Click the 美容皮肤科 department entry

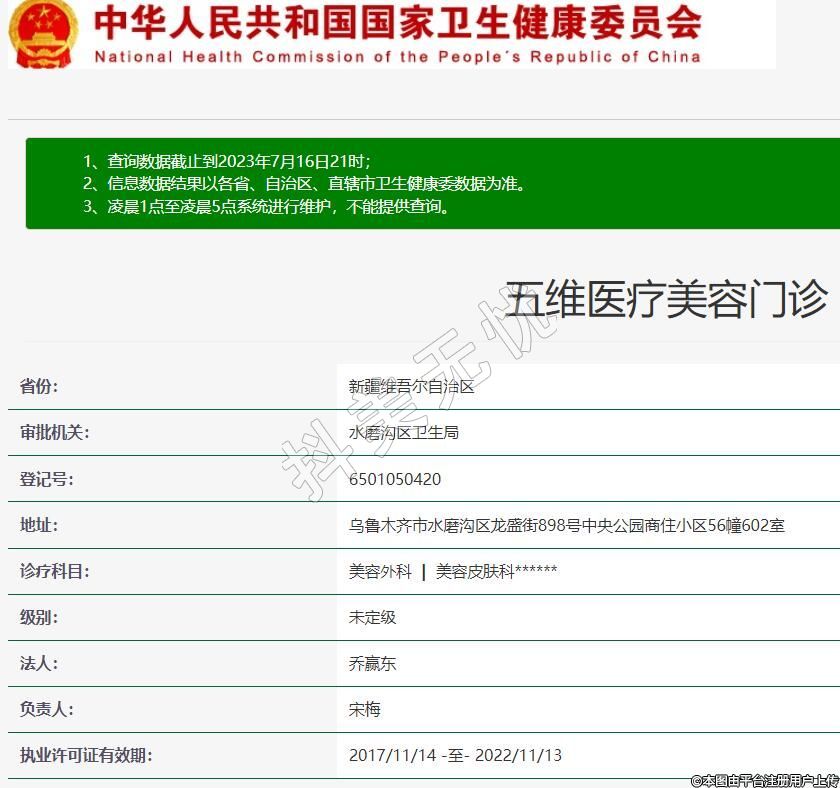coord(475,571)
